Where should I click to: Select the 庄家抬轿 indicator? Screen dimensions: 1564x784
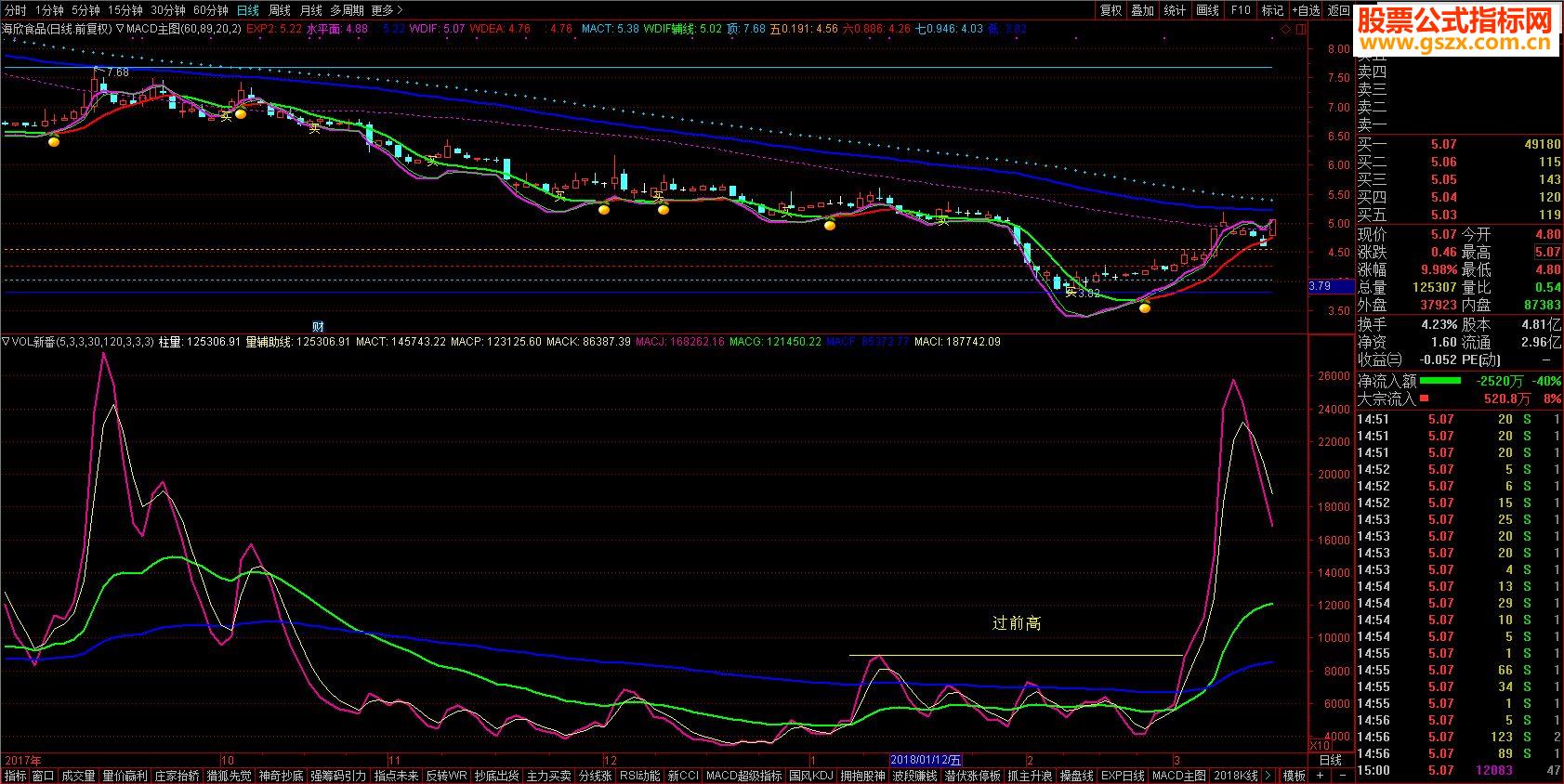tap(177, 776)
